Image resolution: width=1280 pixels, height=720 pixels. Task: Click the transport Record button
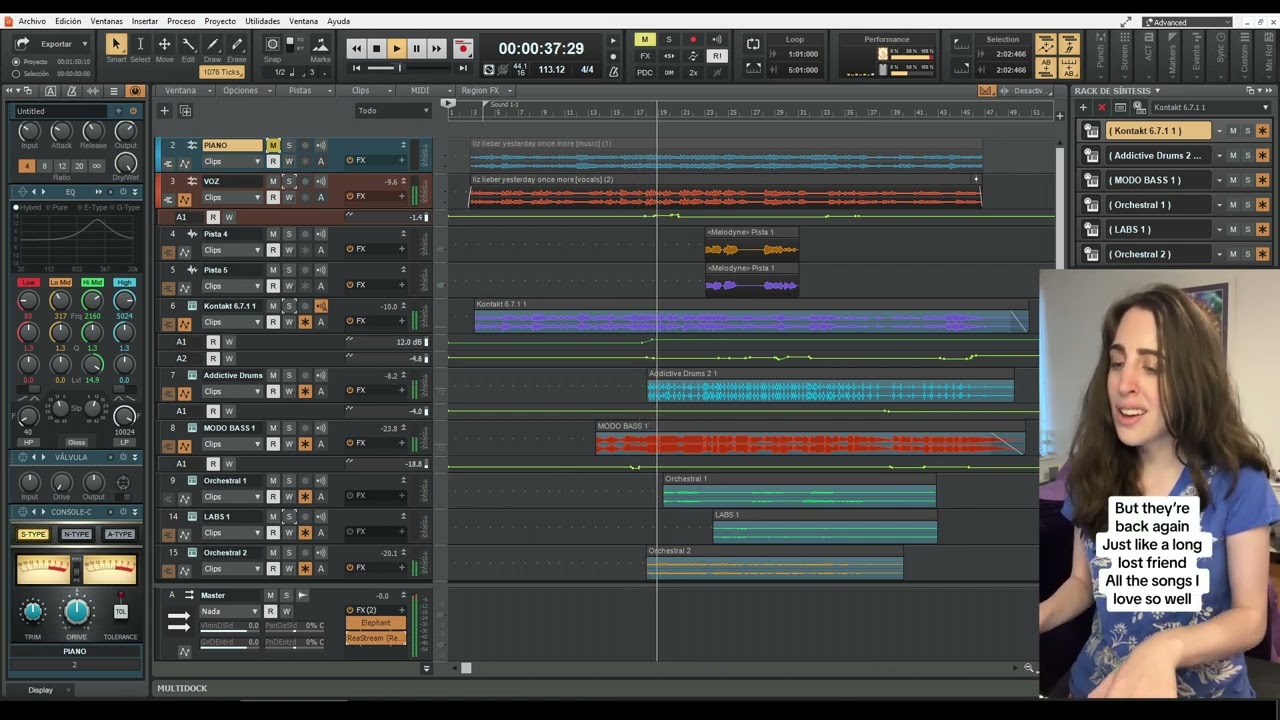[x=462, y=48]
